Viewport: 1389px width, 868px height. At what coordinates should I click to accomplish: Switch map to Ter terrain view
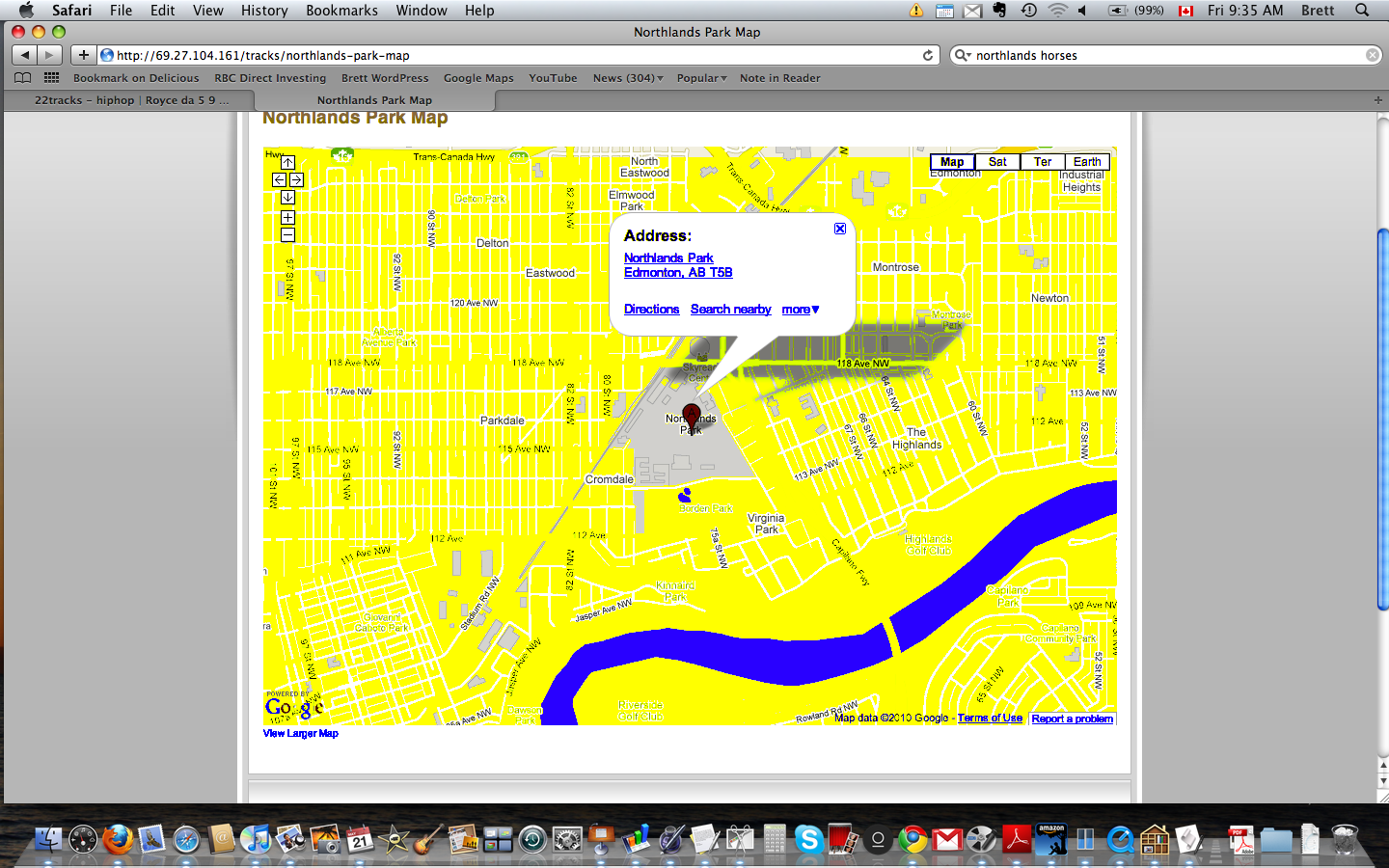[x=1043, y=162]
